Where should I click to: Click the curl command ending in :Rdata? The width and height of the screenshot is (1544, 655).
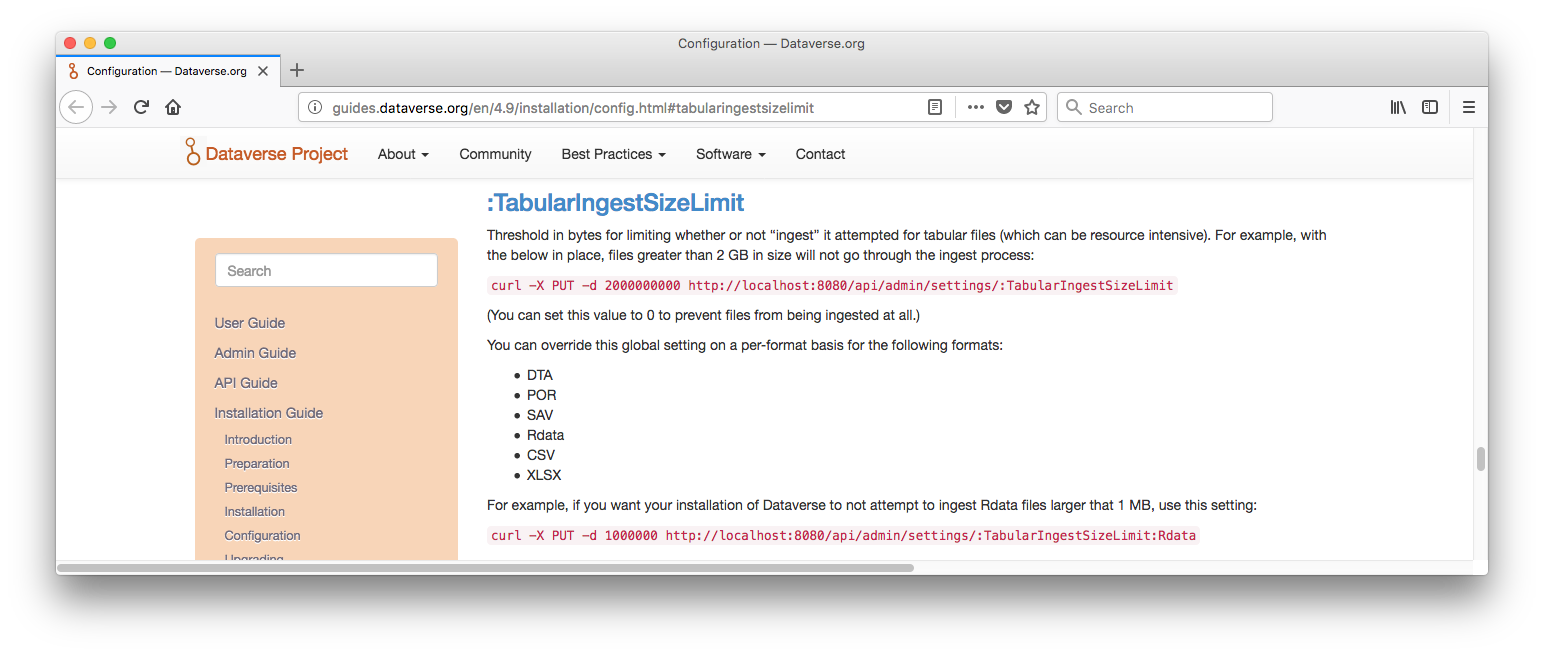coord(843,535)
